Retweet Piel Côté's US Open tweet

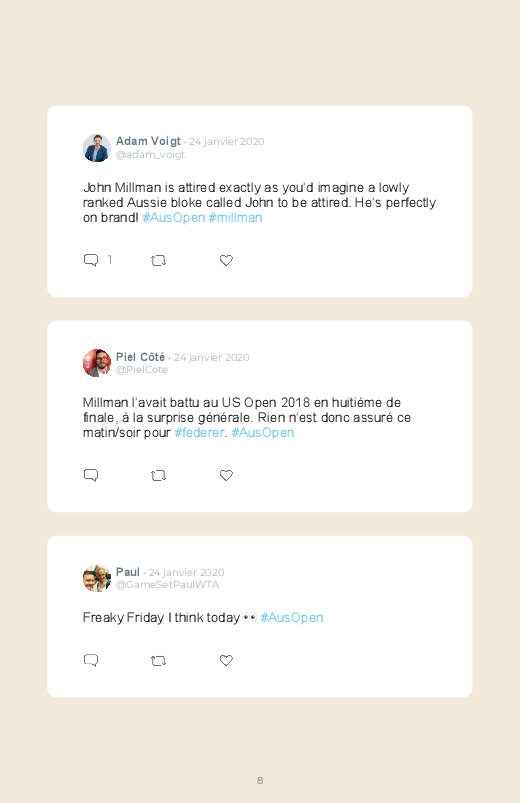pos(158,476)
